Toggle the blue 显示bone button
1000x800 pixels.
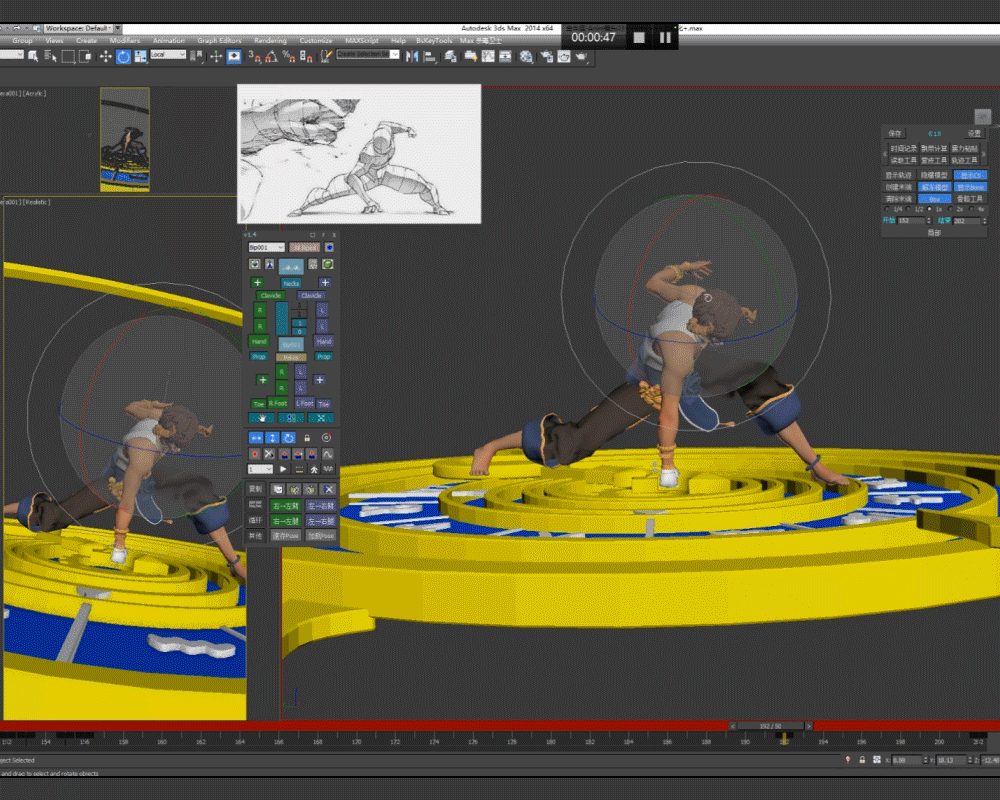971,188
